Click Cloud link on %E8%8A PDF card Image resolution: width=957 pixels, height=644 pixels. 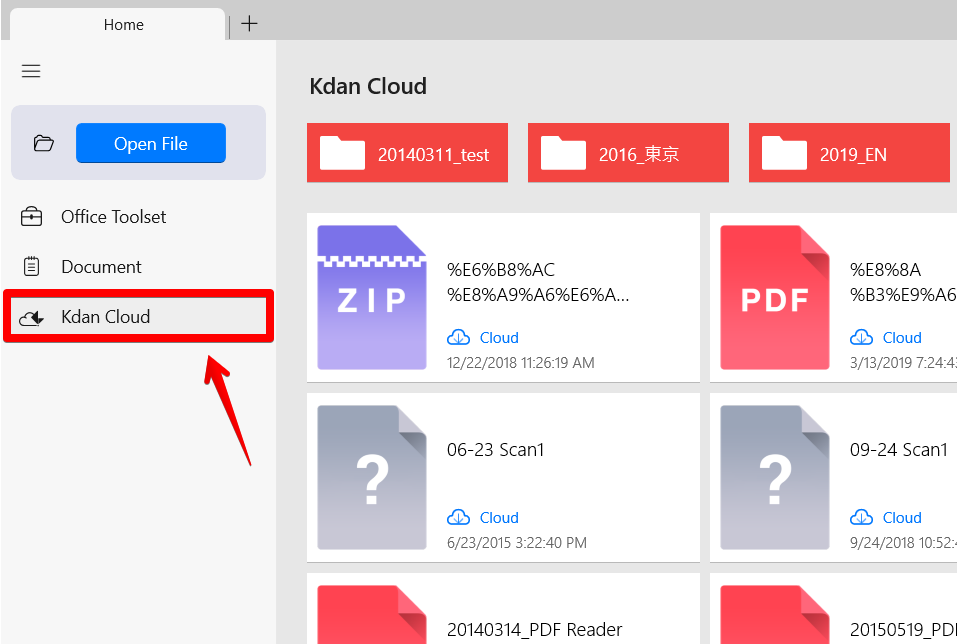pyautogui.click(x=902, y=338)
